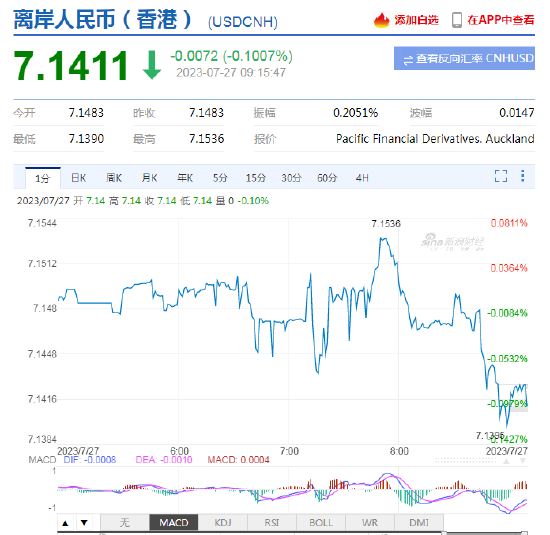The image size is (550, 535).
Task: Click the phone icon for APP view
Action: pyautogui.click(x=457, y=20)
